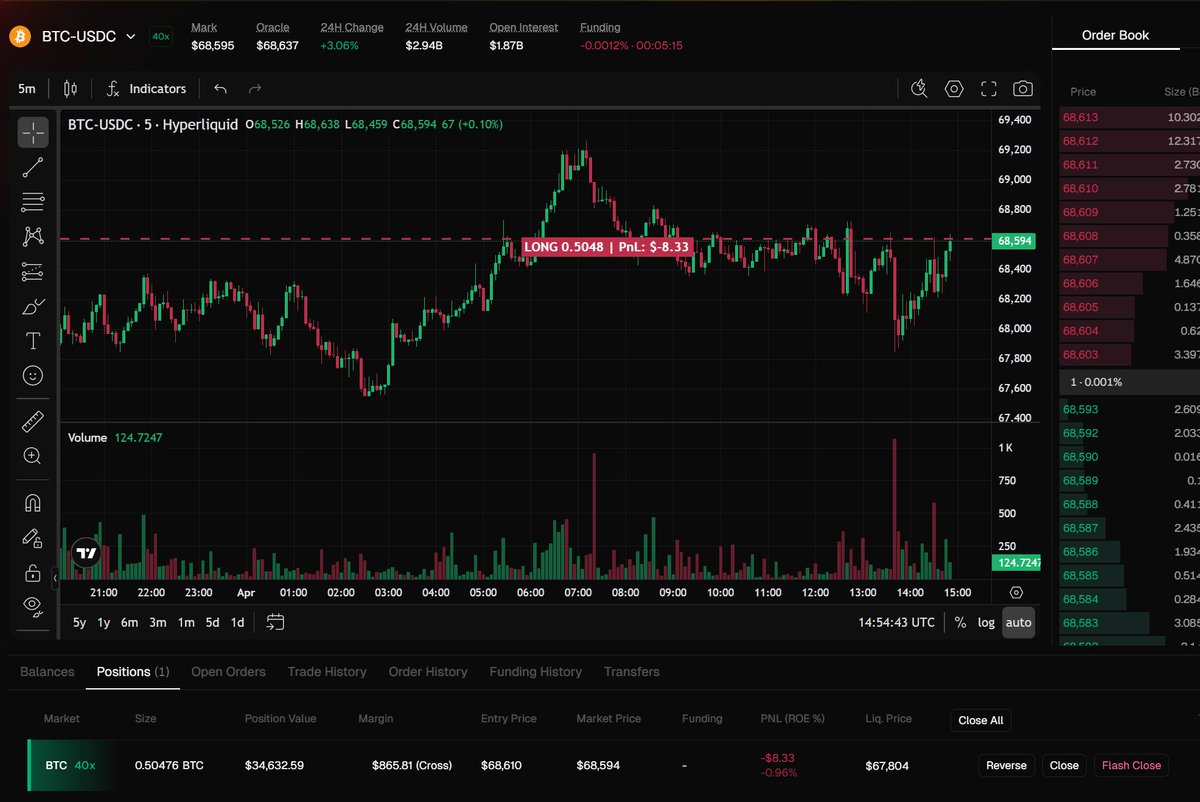This screenshot has height=802, width=1200.
Task: Click the 68,594 current price axis label
Action: tap(1014, 241)
